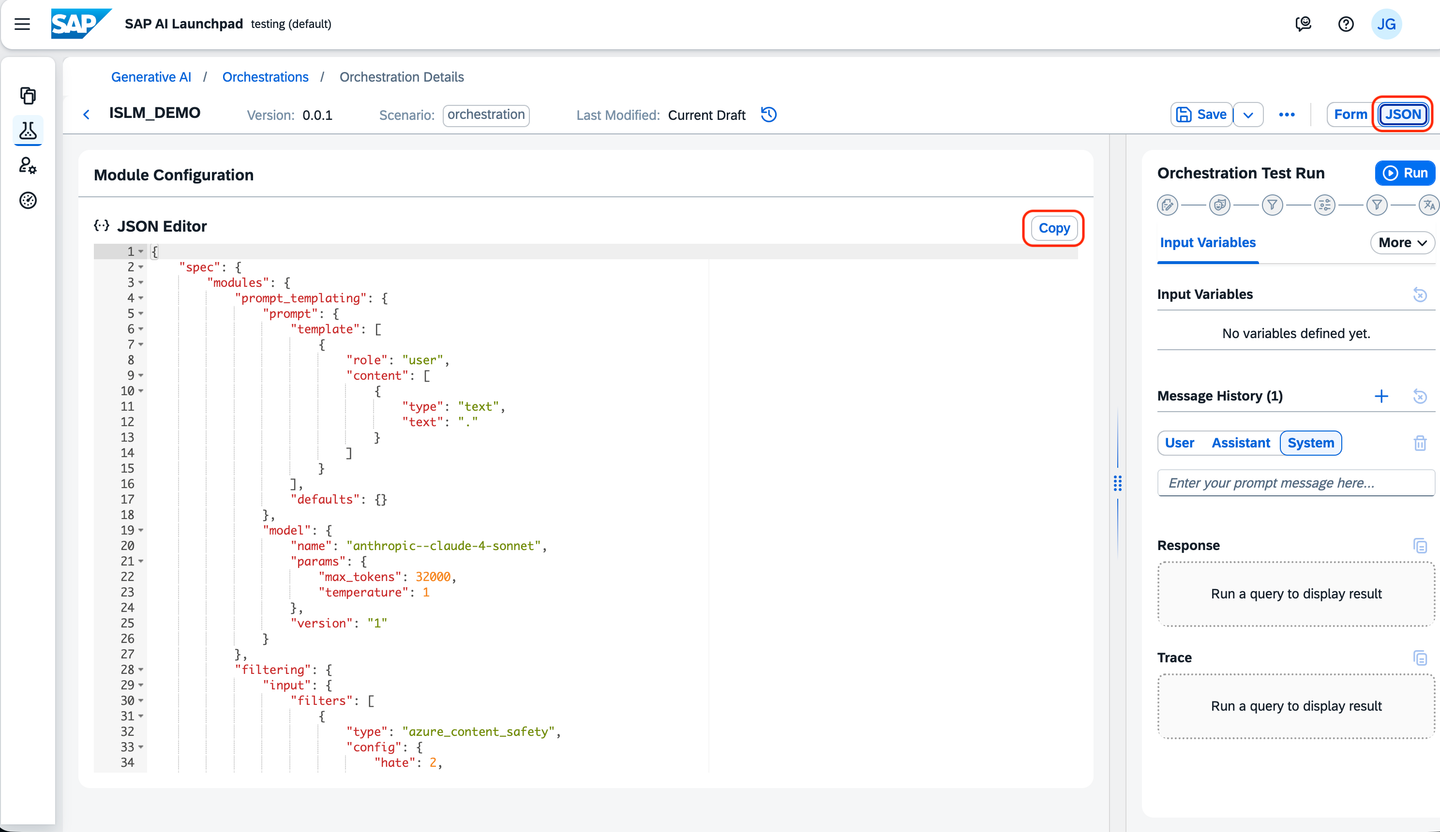Delete the message with the trash icon

tap(1420, 443)
